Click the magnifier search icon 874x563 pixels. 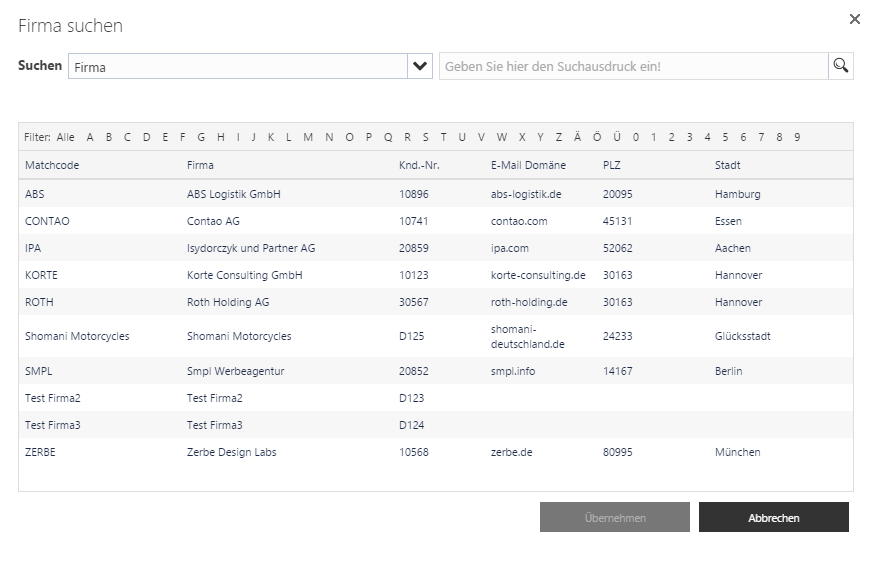coord(841,66)
